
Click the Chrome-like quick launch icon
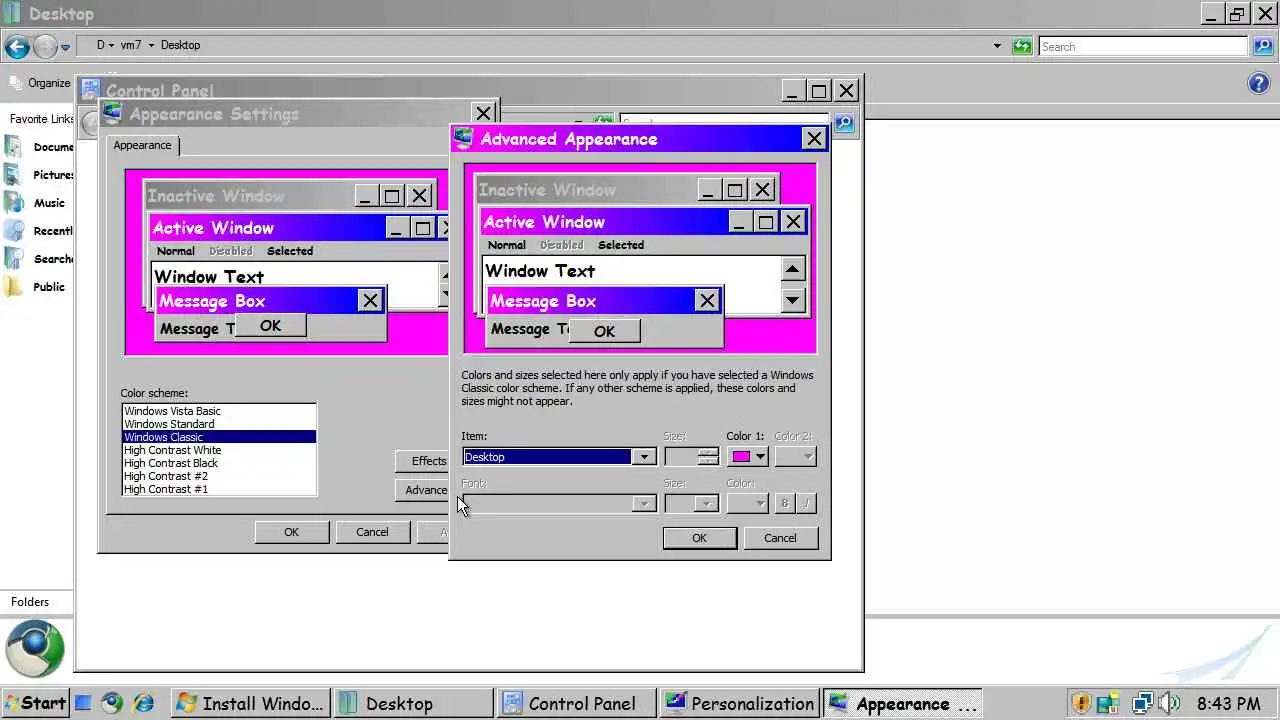[112, 703]
